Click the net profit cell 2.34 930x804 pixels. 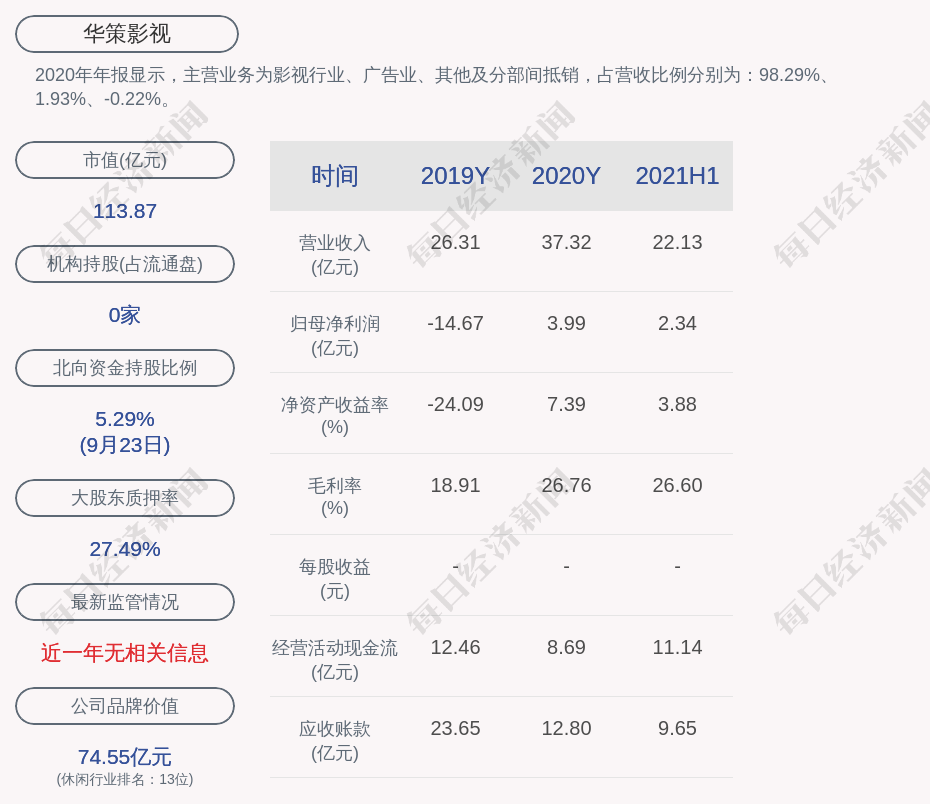coord(677,323)
